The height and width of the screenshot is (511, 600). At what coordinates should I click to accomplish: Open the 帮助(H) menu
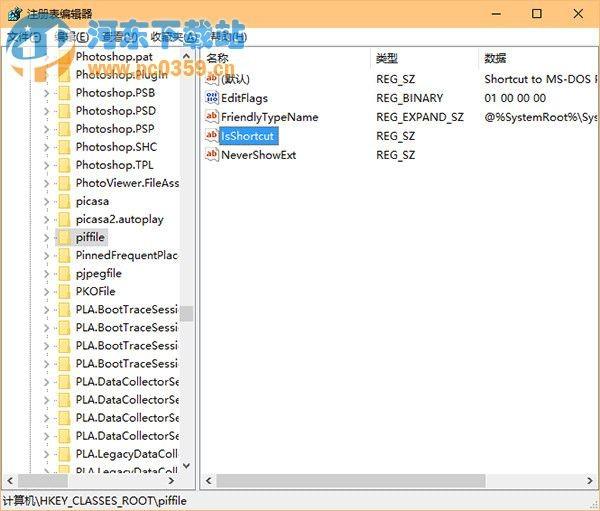pyautogui.click(x=229, y=37)
